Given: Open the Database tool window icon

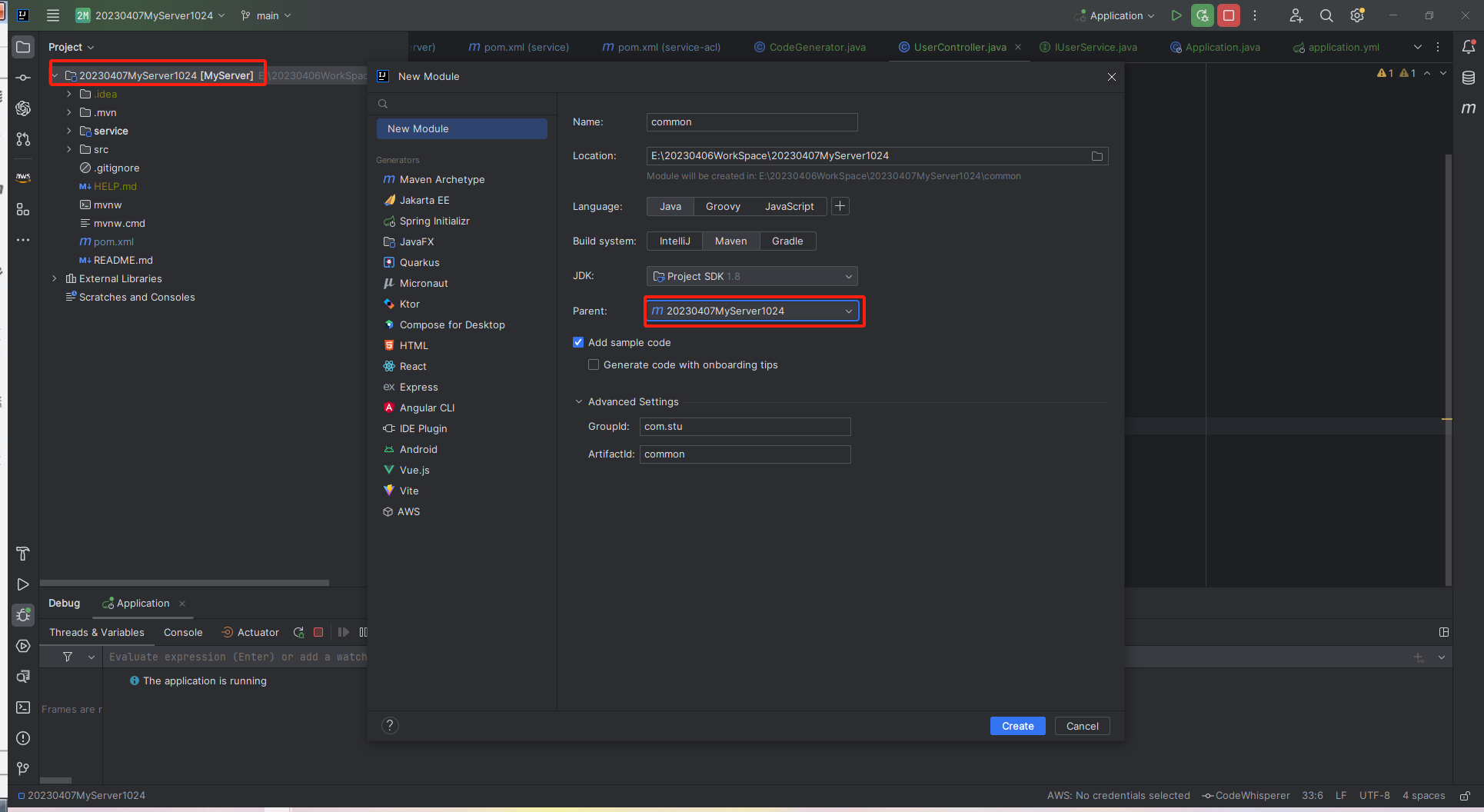Looking at the screenshot, I should coord(1469,78).
